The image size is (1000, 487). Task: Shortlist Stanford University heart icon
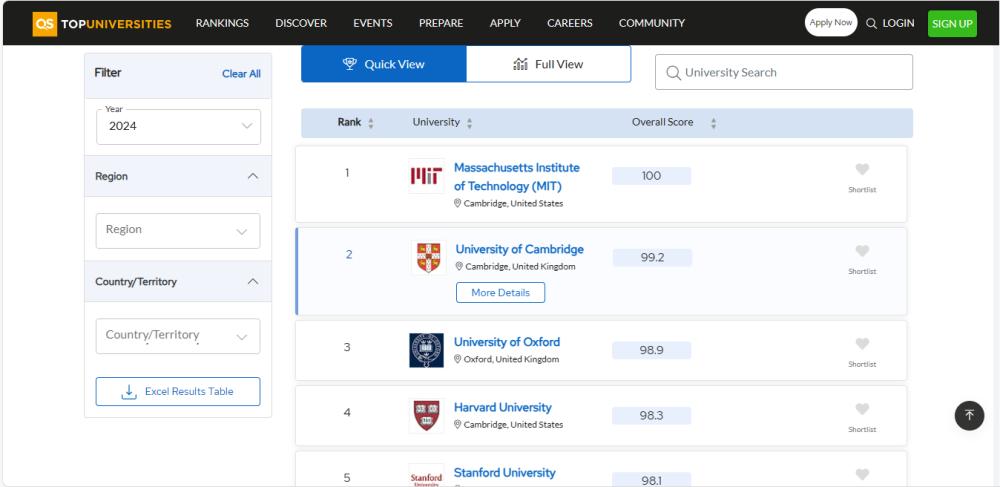(x=862, y=474)
